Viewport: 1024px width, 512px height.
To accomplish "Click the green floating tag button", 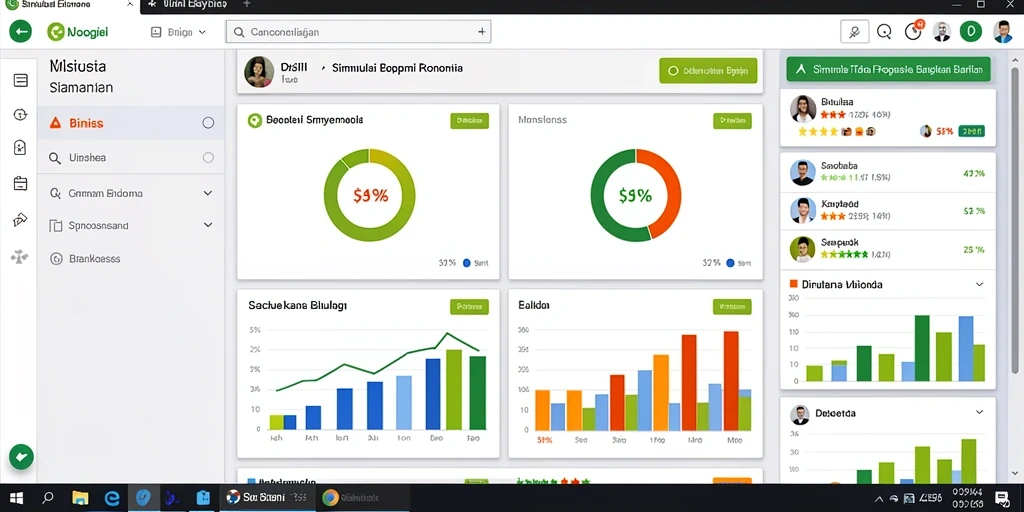I will point(21,457).
